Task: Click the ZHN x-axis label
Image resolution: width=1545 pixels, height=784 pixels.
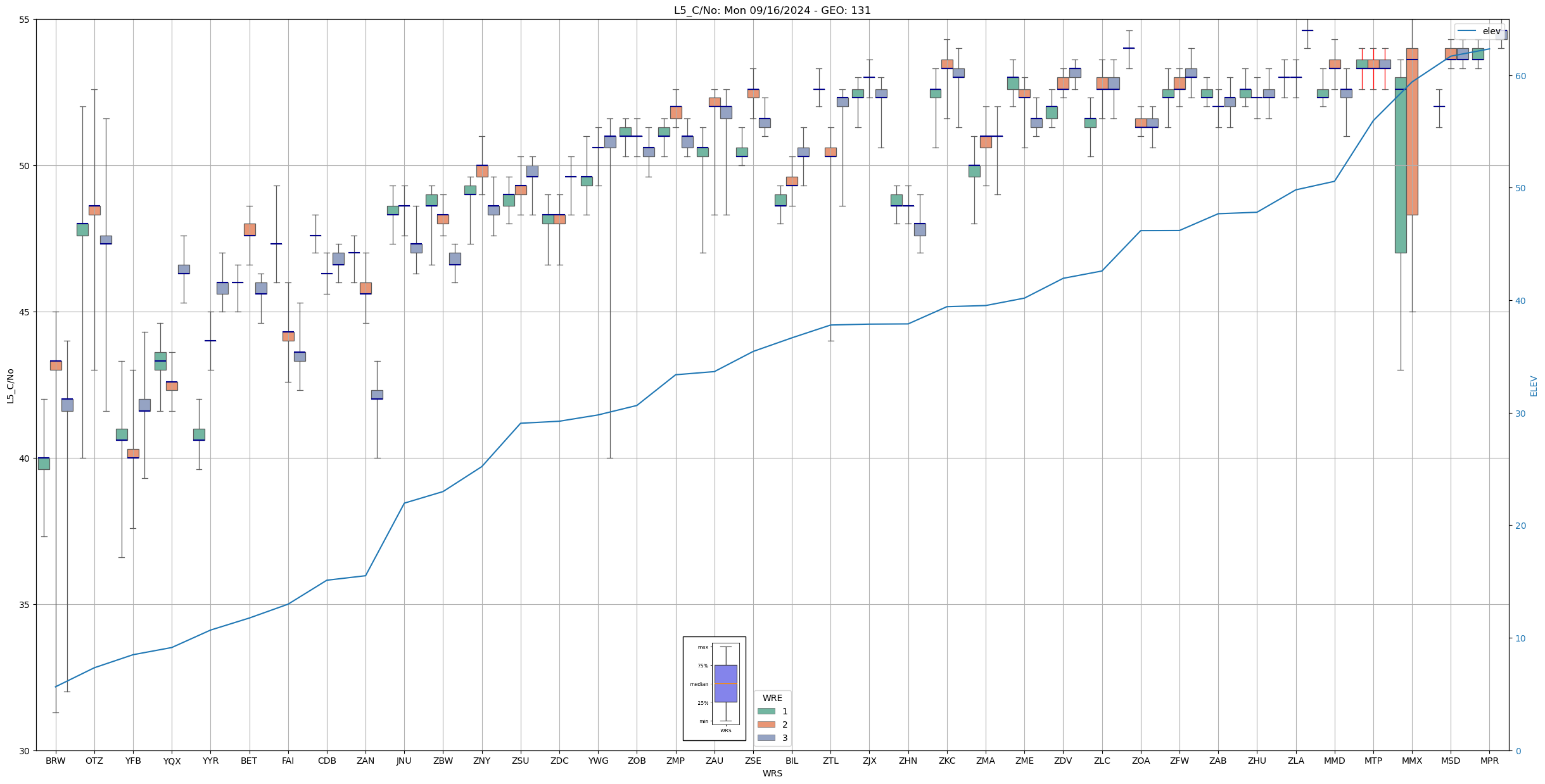Action: pyautogui.click(x=908, y=761)
